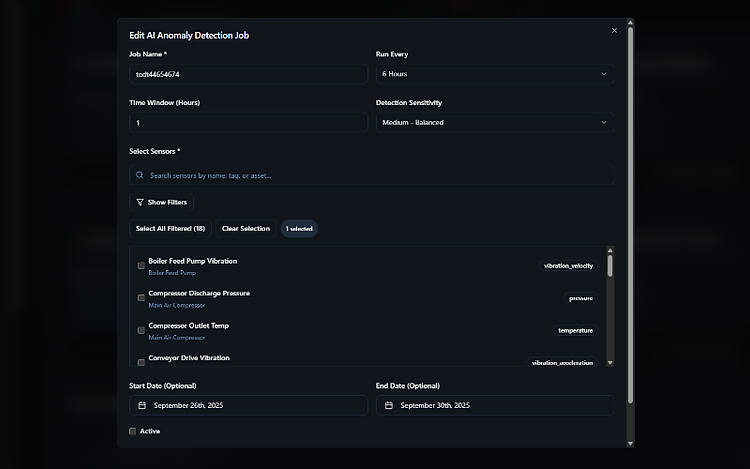750x469 pixels.
Task: Click the dialog scrollbar down arrow
Action: pos(630,444)
